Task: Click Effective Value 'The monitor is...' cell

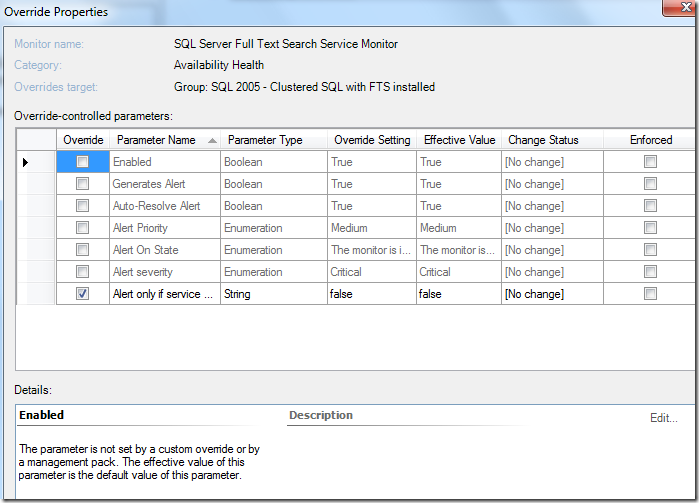Action: [459, 250]
